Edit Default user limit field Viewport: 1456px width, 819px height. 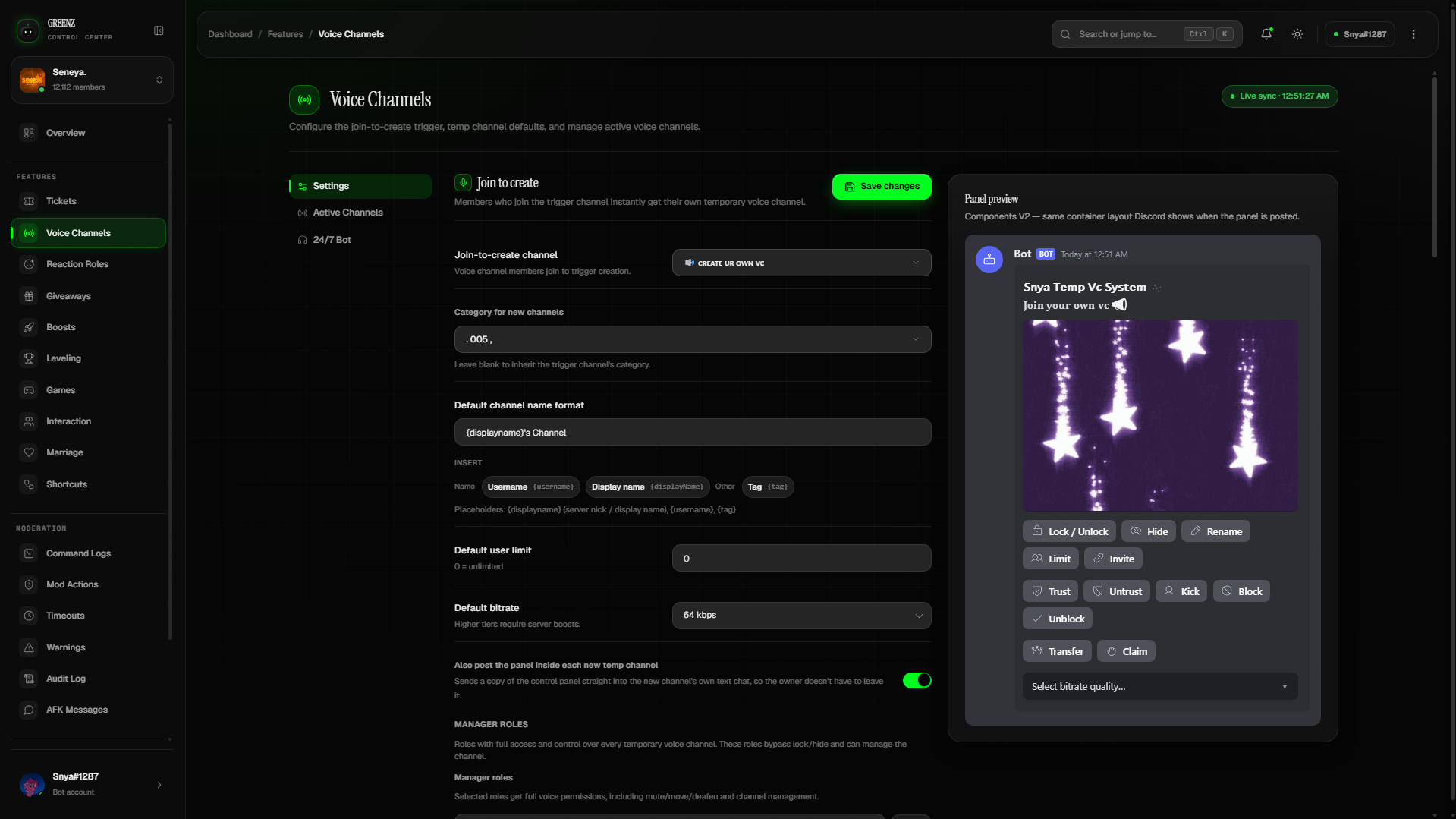(801, 558)
